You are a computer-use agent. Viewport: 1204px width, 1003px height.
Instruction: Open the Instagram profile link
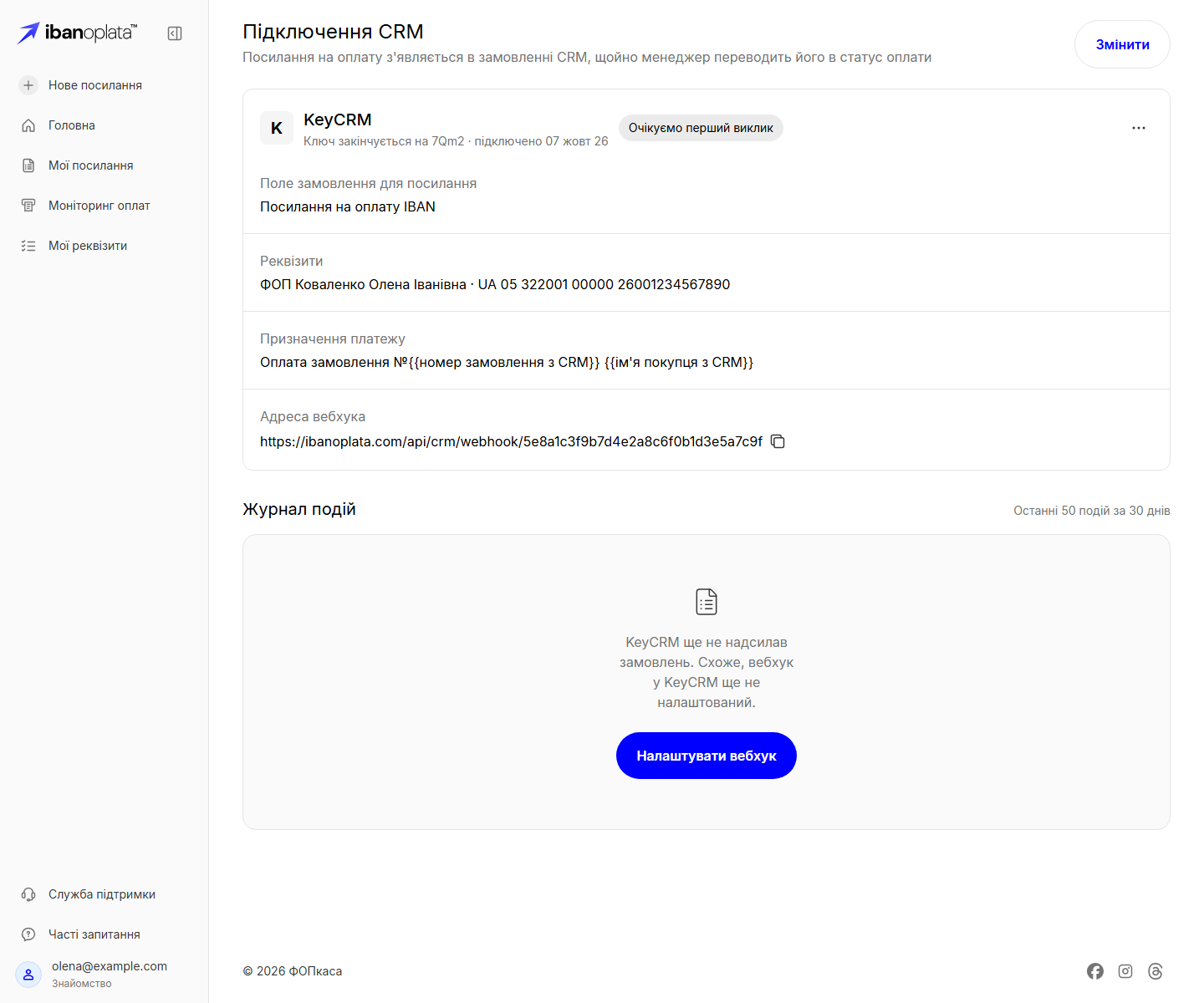1125,971
